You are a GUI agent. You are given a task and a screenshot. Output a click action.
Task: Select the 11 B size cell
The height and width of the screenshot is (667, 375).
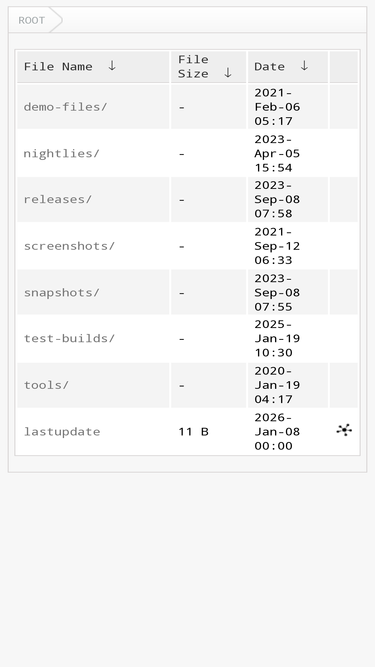(x=193, y=432)
